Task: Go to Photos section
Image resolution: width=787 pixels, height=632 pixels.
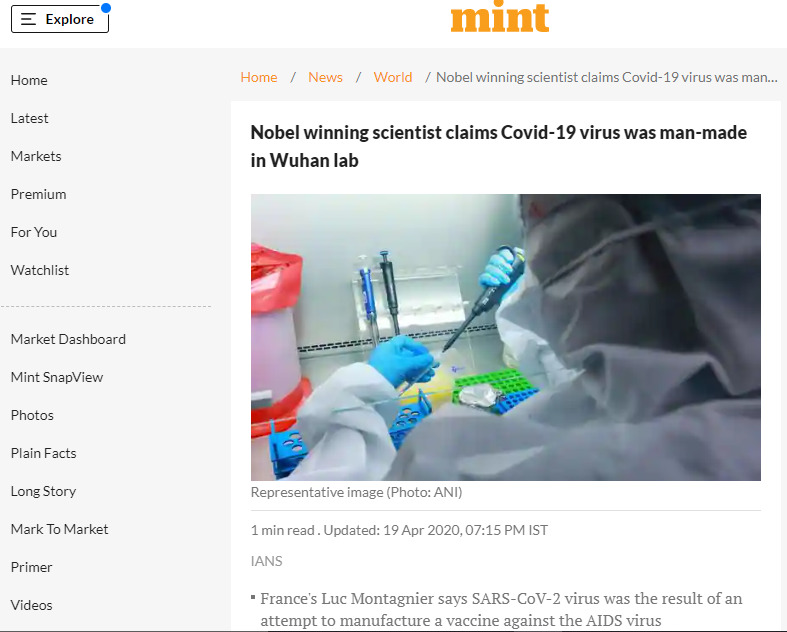Action: click(32, 415)
